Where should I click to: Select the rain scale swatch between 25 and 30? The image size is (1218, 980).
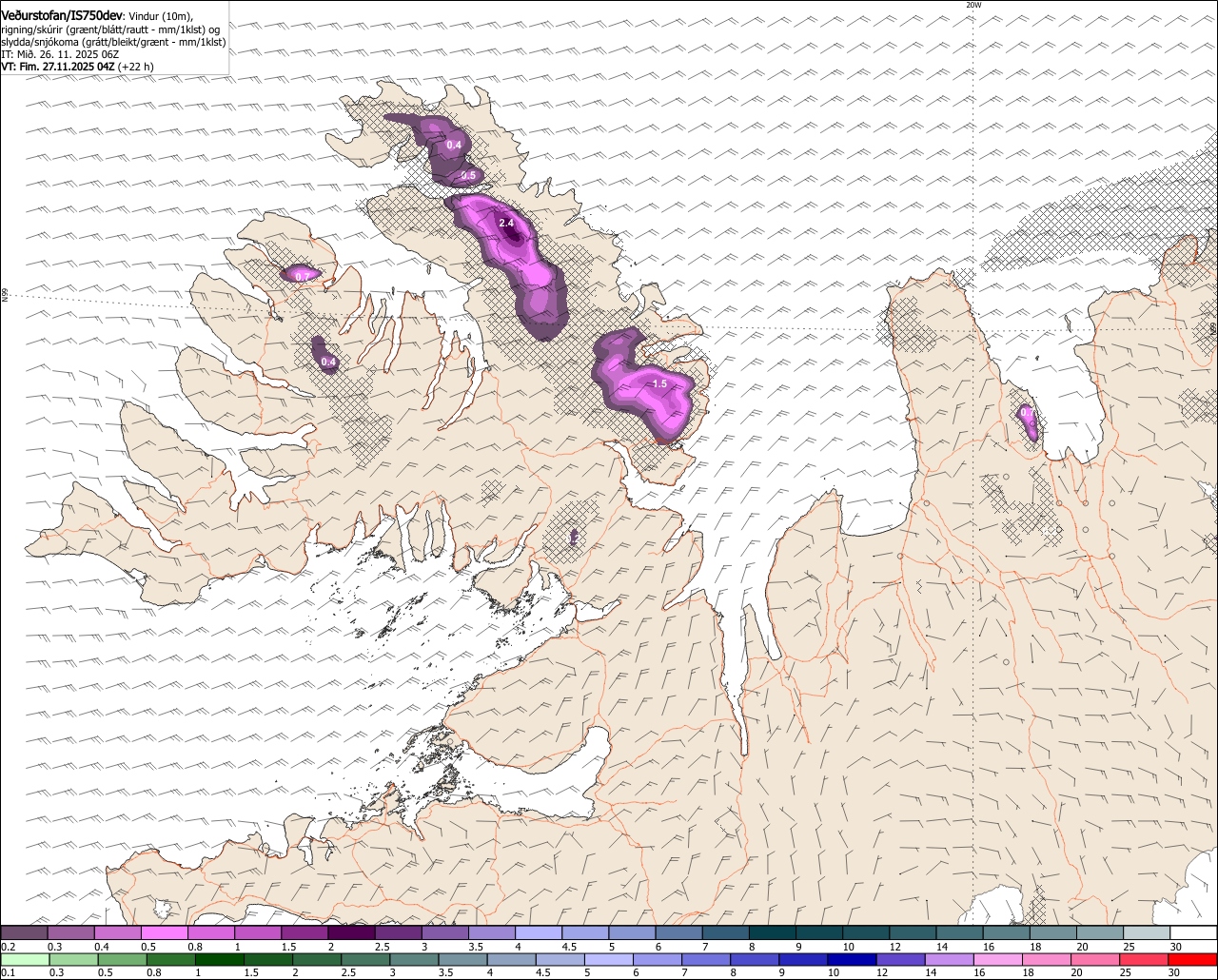[x=1143, y=959]
